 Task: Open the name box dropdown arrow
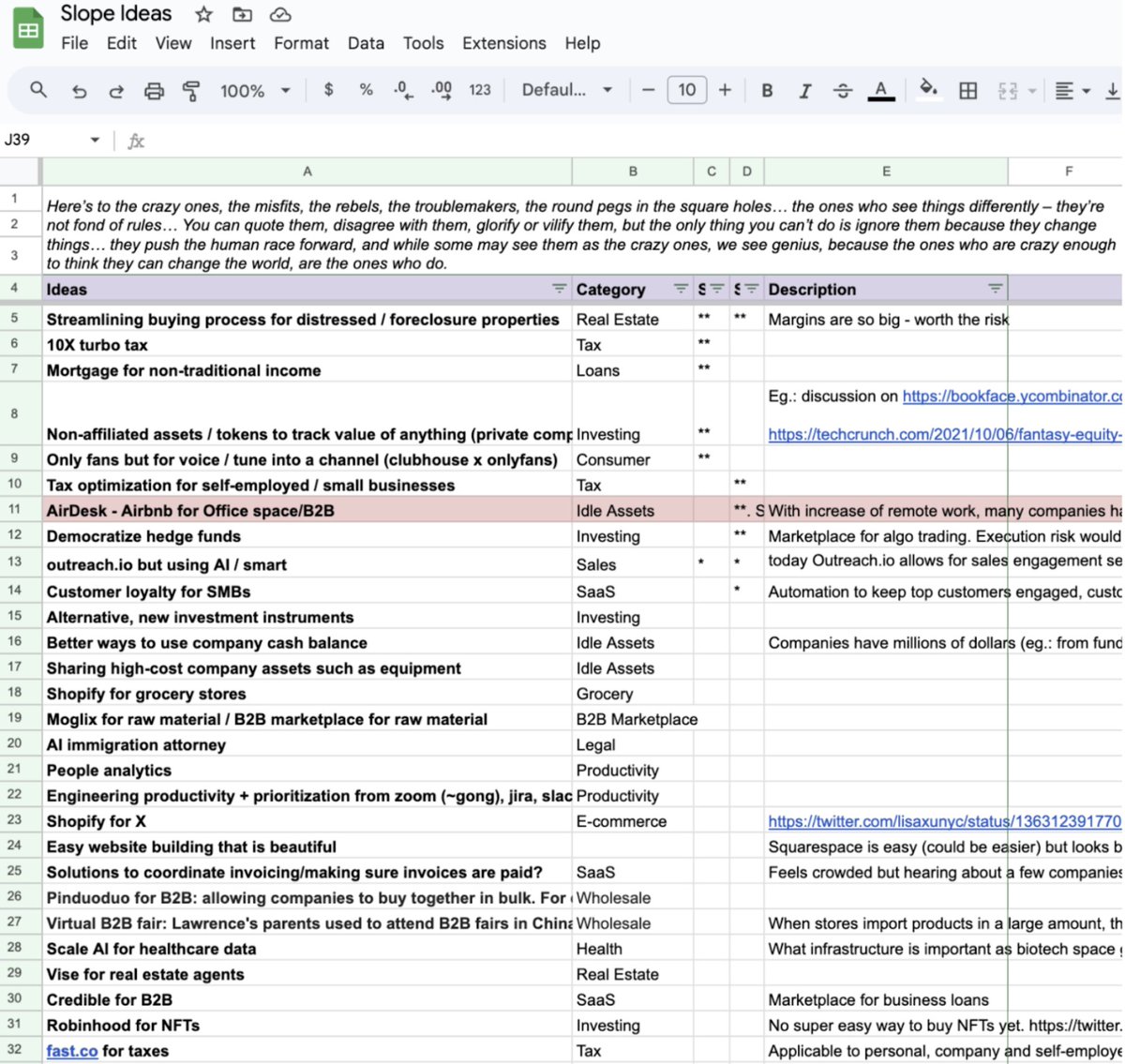[95, 140]
